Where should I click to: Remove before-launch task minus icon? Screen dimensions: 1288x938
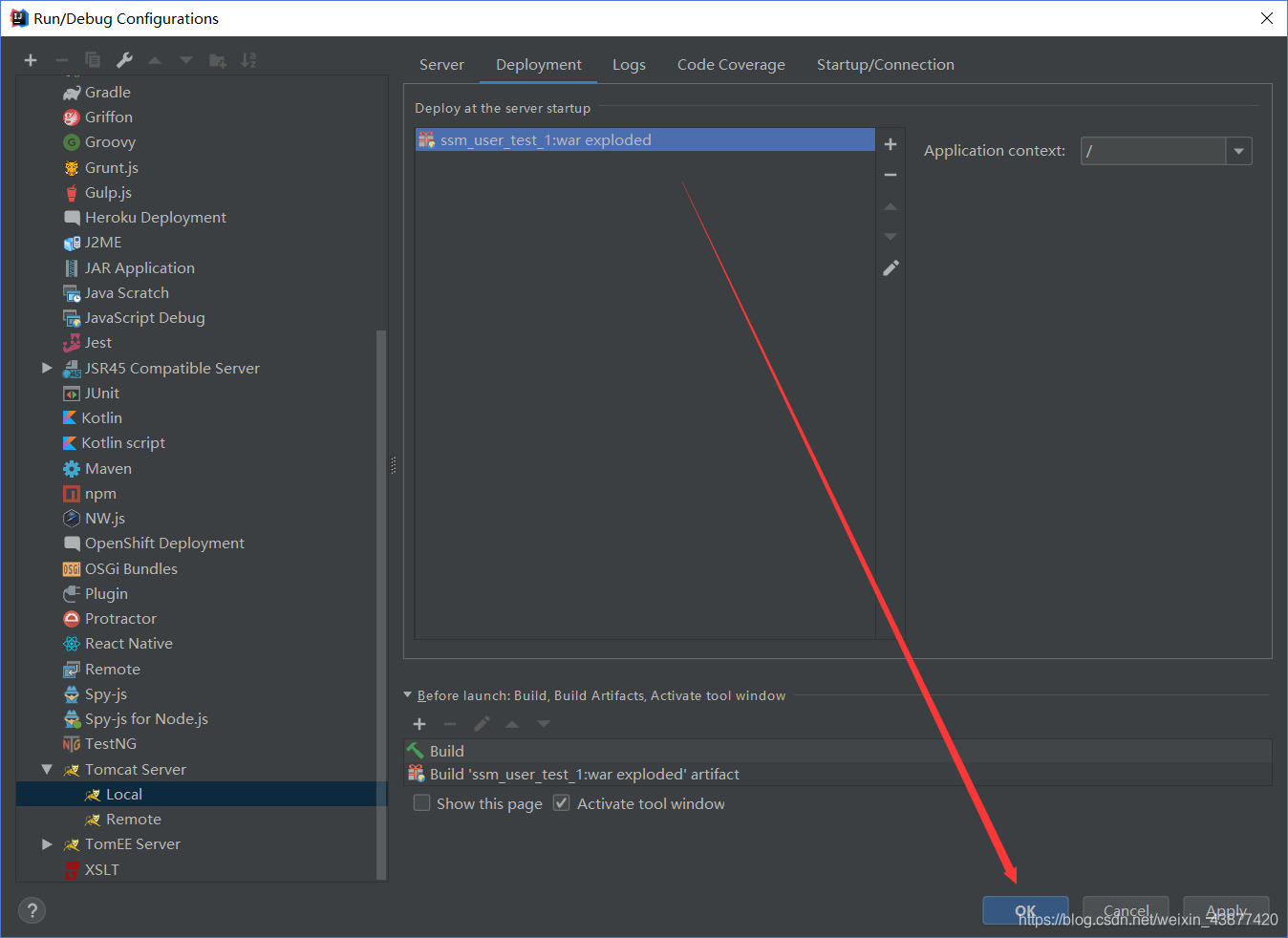point(450,724)
